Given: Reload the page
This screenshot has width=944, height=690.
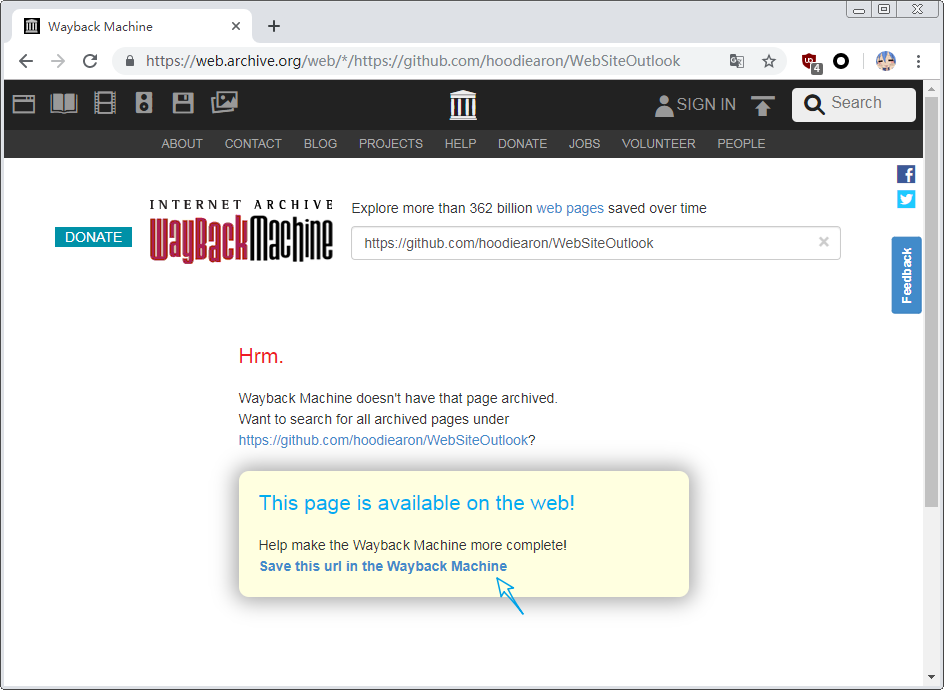Looking at the screenshot, I should tap(90, 61).
